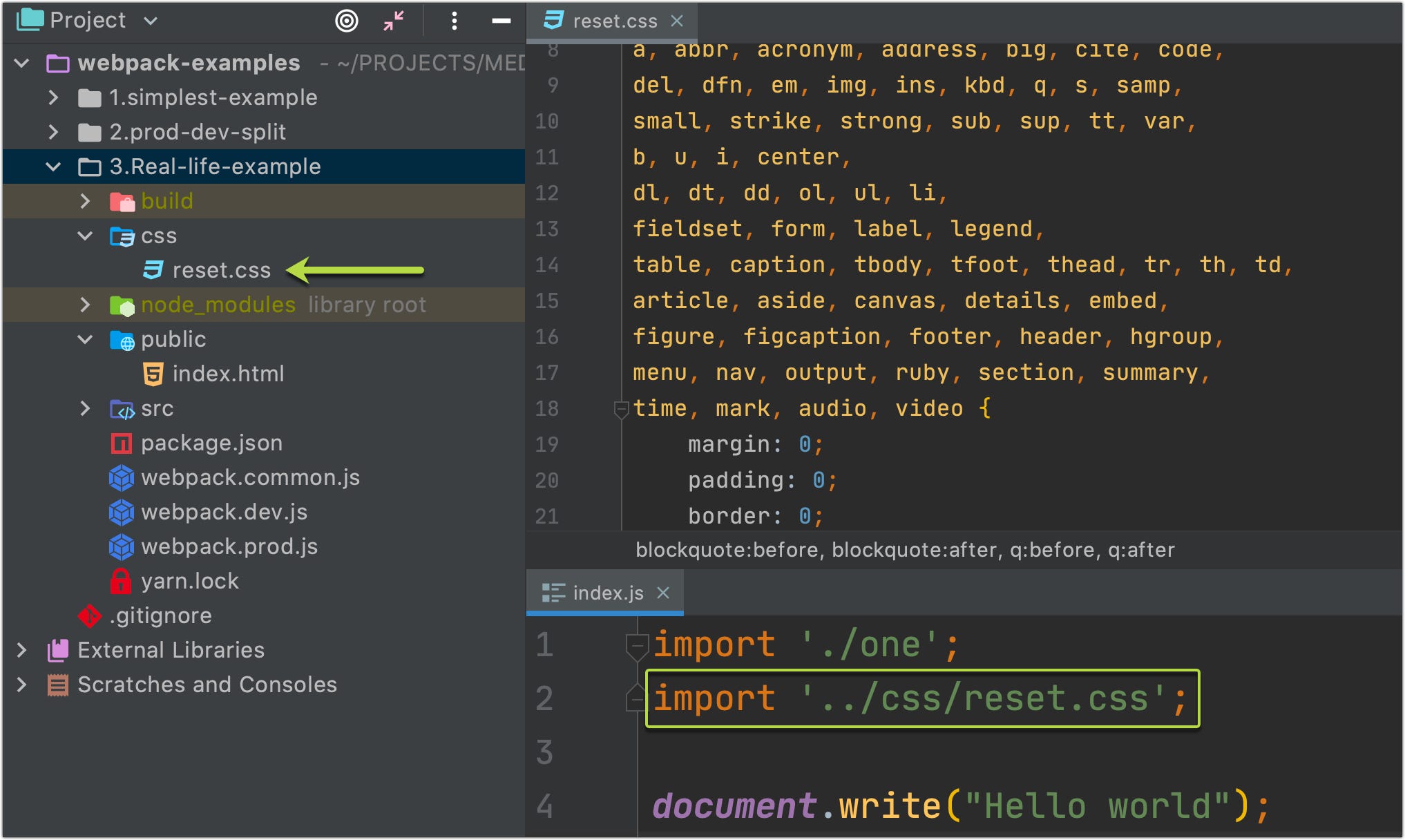Expand the build folder
The width and height of the screenshot is (1405, 840).
point(85,201)
